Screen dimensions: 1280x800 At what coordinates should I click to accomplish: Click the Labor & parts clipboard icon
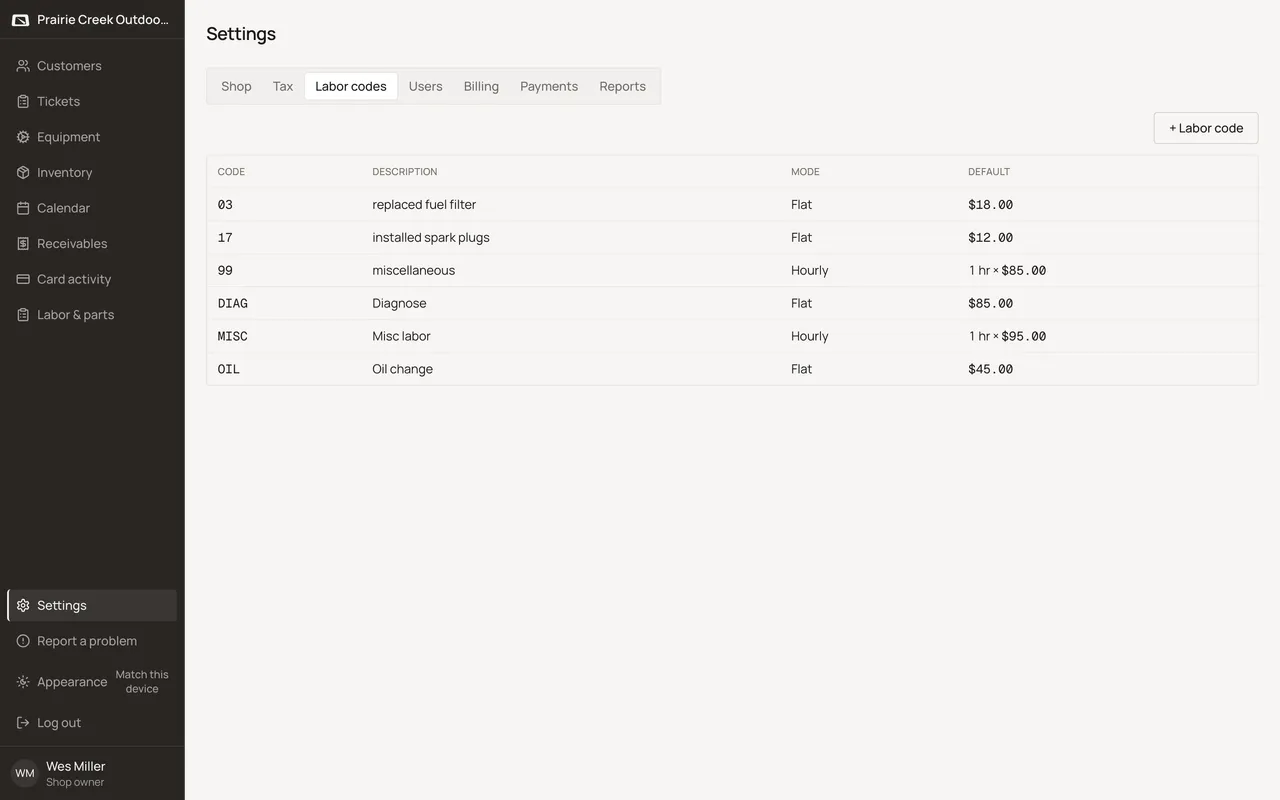[x=23, y=314]
